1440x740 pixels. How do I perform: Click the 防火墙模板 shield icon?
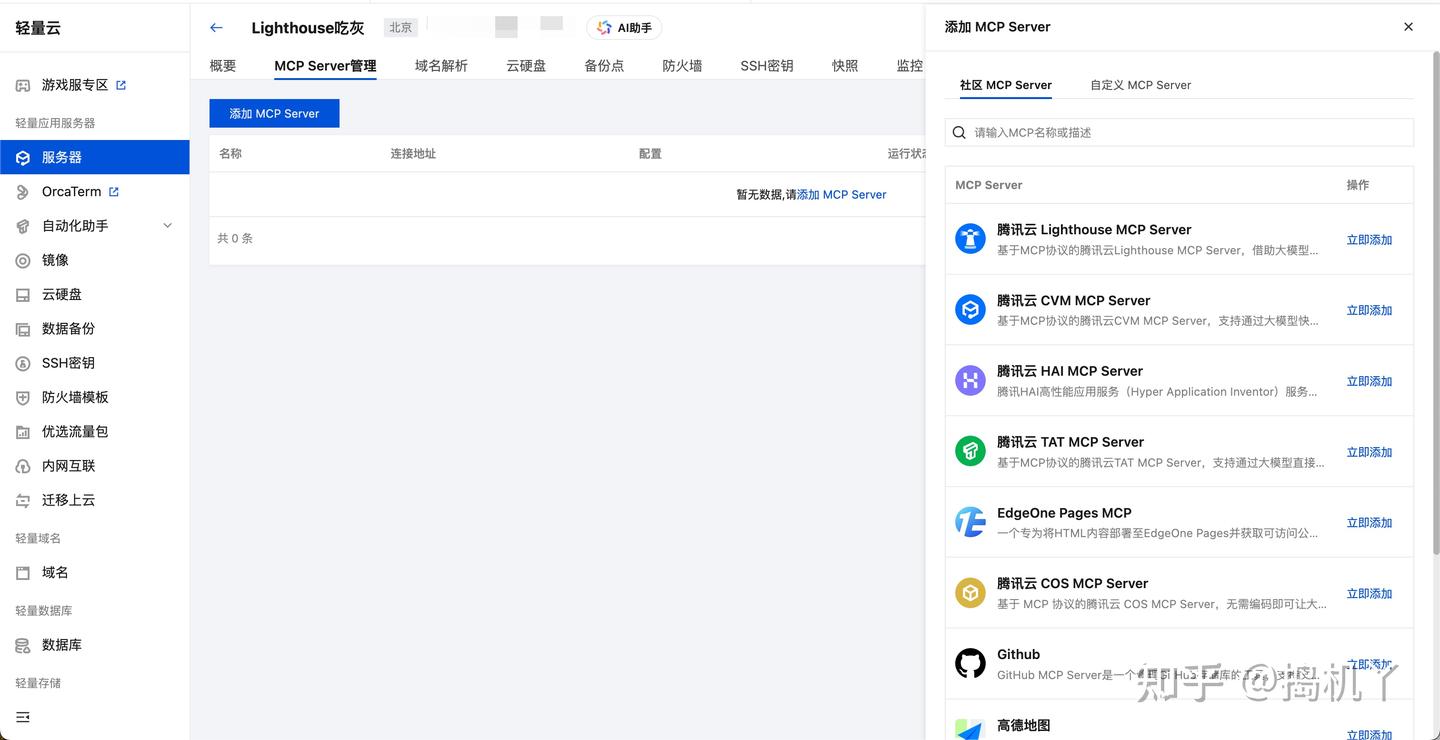click(x=22, y=397)
